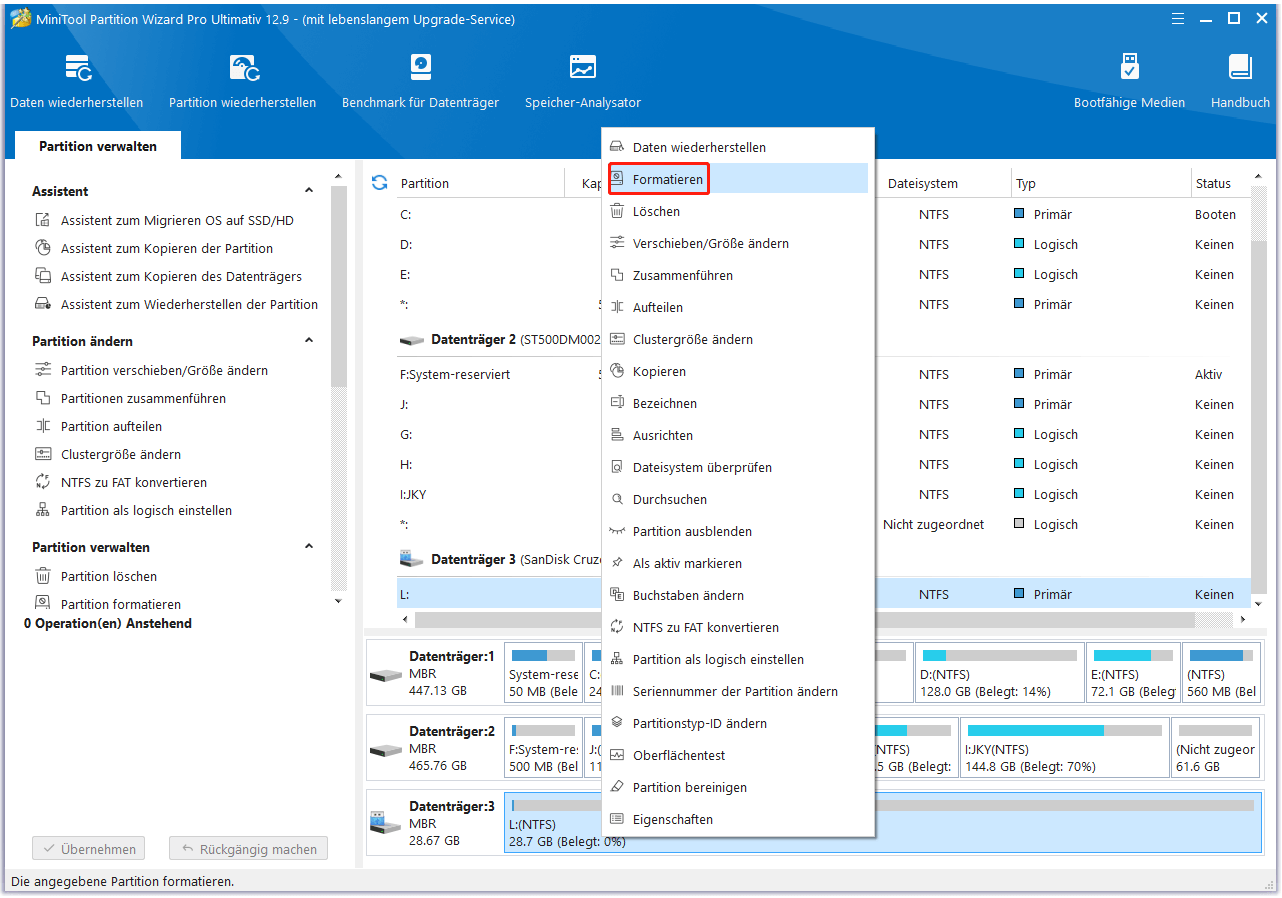The image size is (1282, 898).
Task: Sort by the Dateisystem column header
Action: pyautogui.click(x=923, y=183)
